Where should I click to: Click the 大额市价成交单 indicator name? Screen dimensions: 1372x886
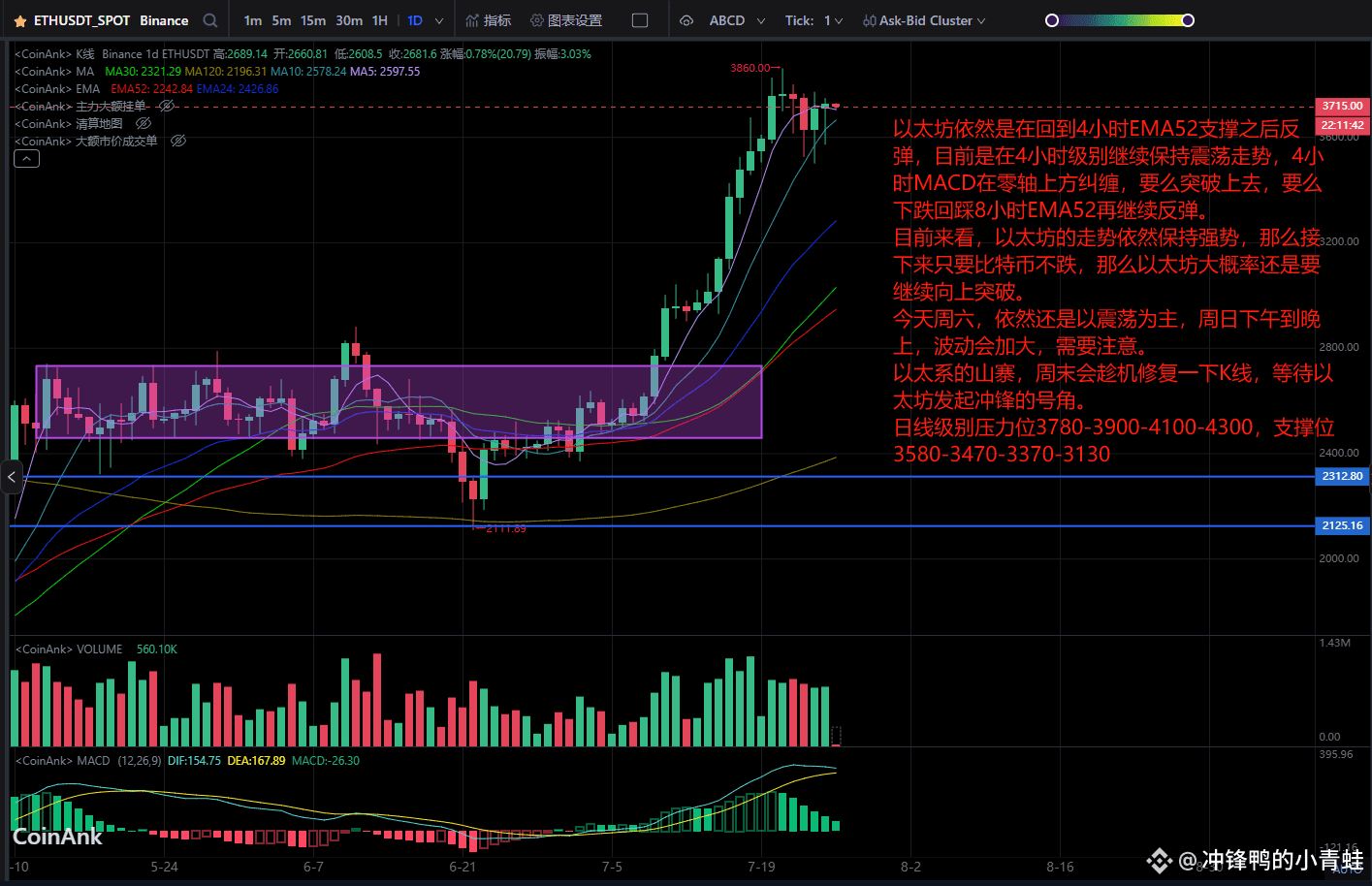116,142
